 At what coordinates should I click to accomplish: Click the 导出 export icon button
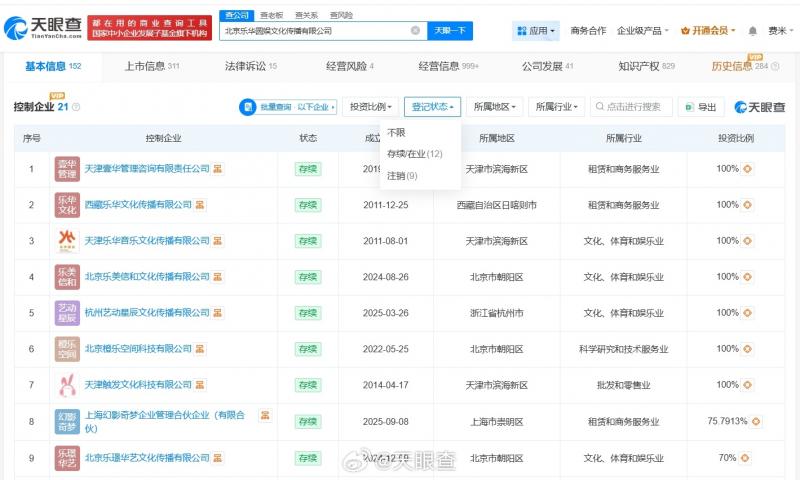[x=701, y=107]
